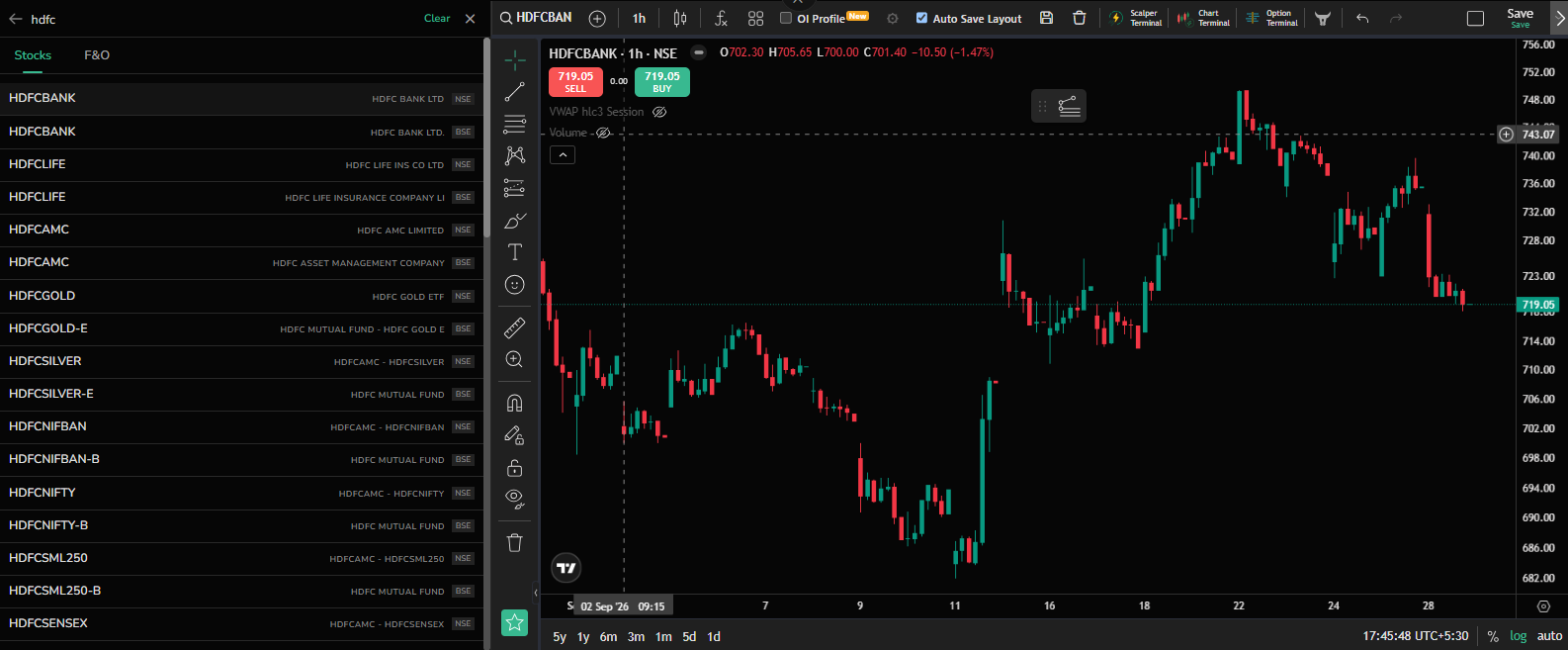Switch to the F&O tab
This screenshot has height=650, width=1568.
[x=97, y=55]
